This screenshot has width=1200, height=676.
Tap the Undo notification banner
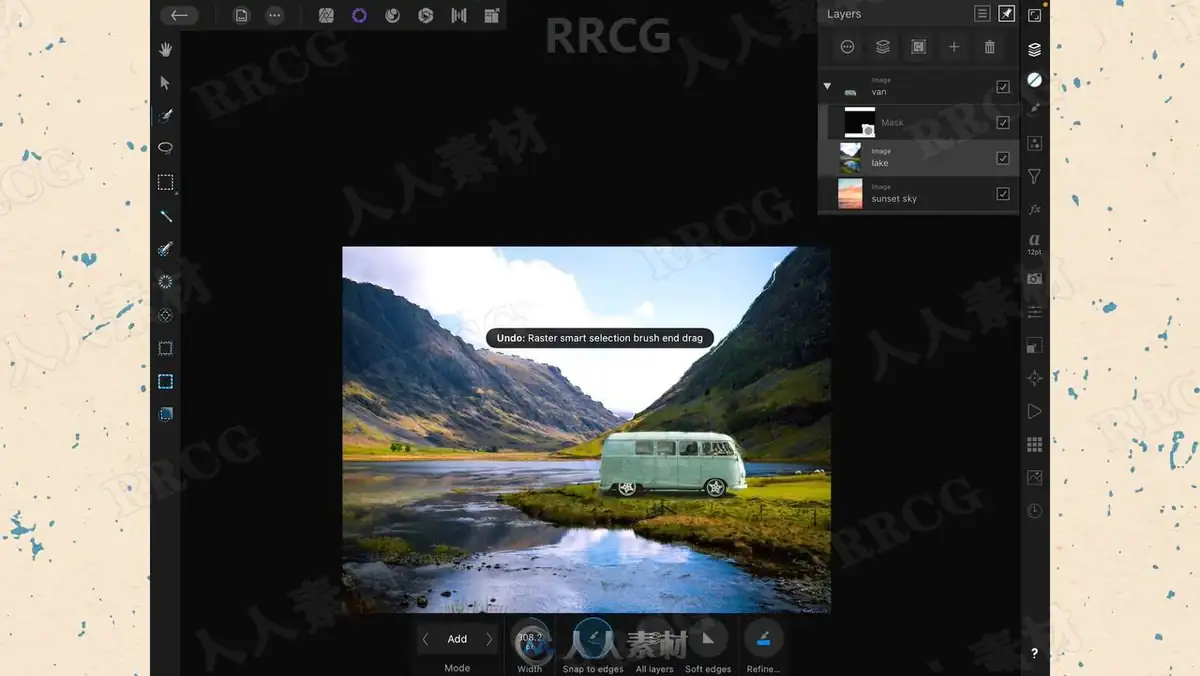600,338
